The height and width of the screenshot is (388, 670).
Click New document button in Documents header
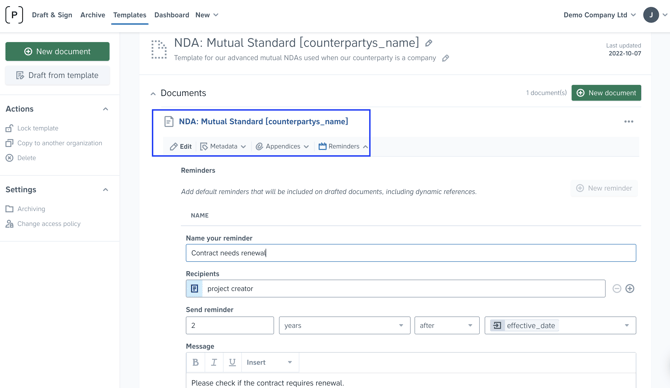[x=606, y=93]
